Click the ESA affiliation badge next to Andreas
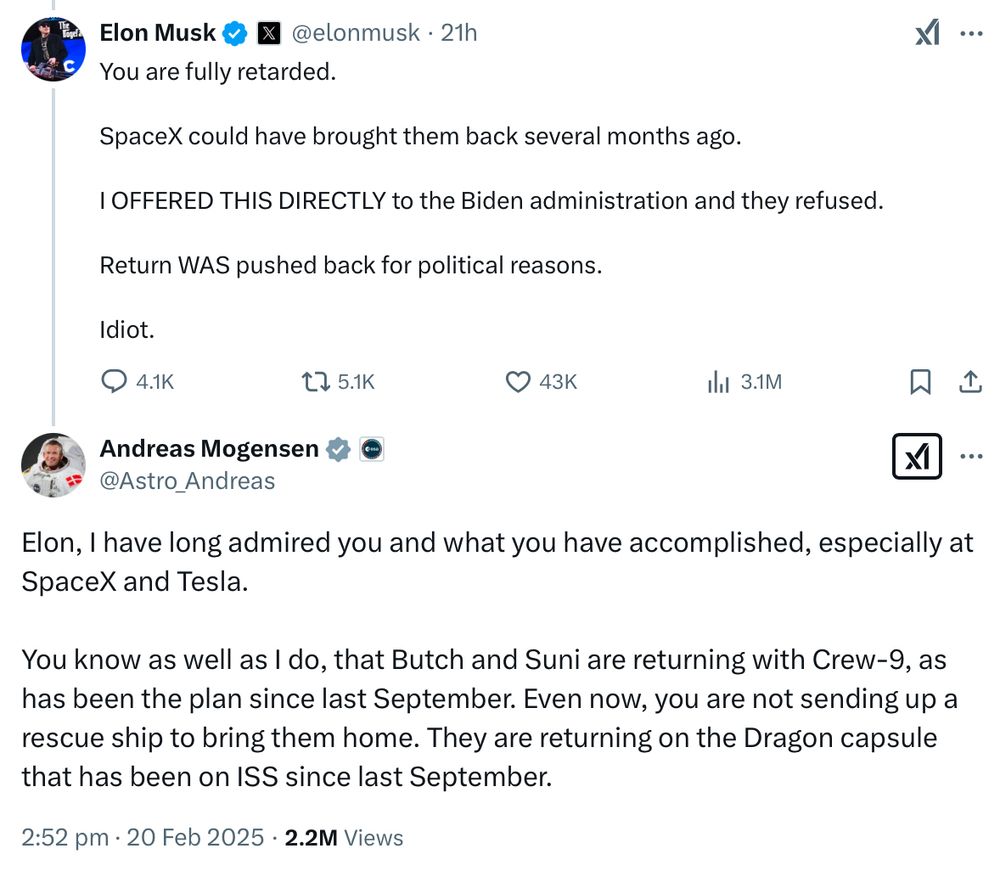The height and width of the screenshot is (871, 1000). 371,449
